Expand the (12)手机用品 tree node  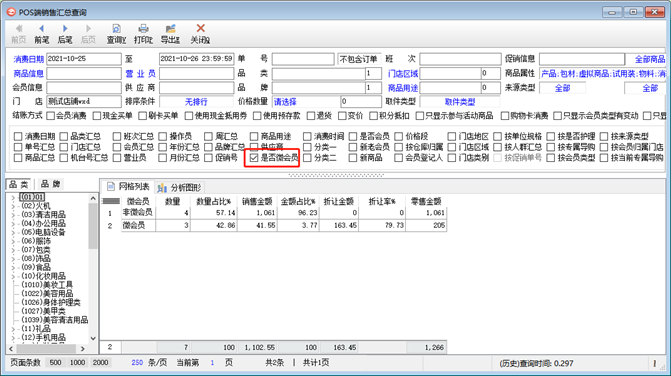tap(13, 337)
